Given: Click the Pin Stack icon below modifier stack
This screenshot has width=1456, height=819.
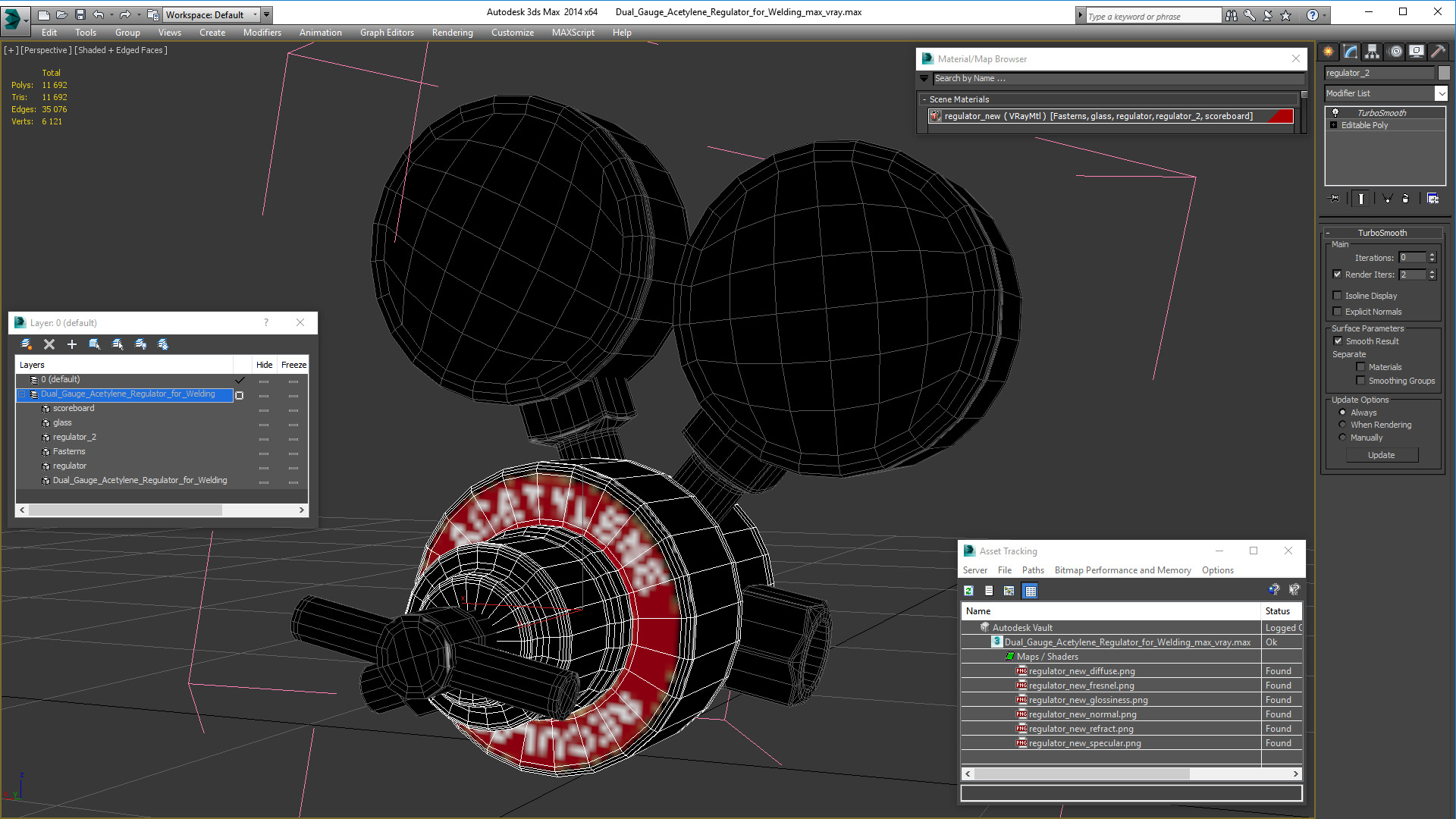Looking at the screenshot, I should point(1335,199).
